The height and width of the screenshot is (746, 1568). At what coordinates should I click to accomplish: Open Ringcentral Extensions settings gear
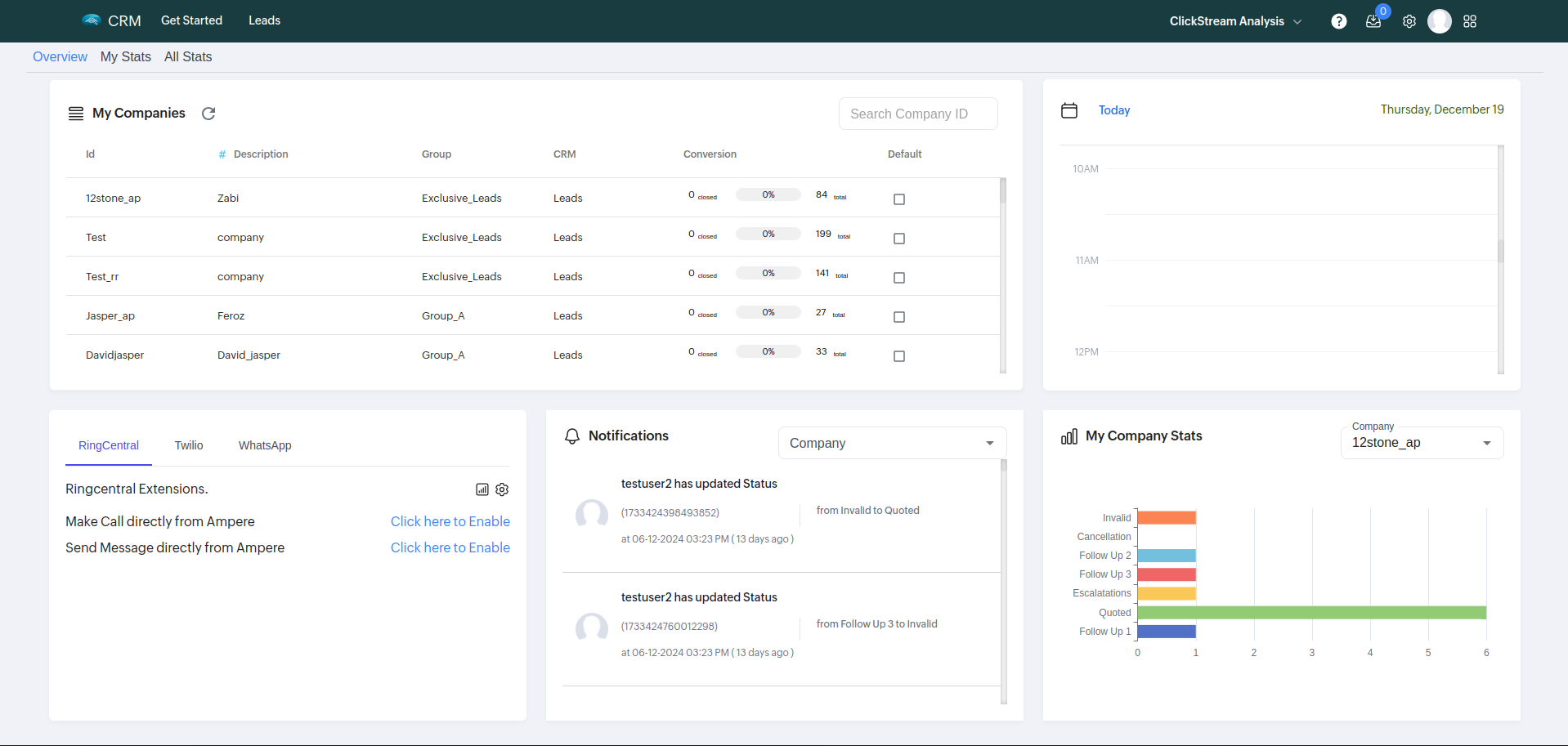coord(502,489)
